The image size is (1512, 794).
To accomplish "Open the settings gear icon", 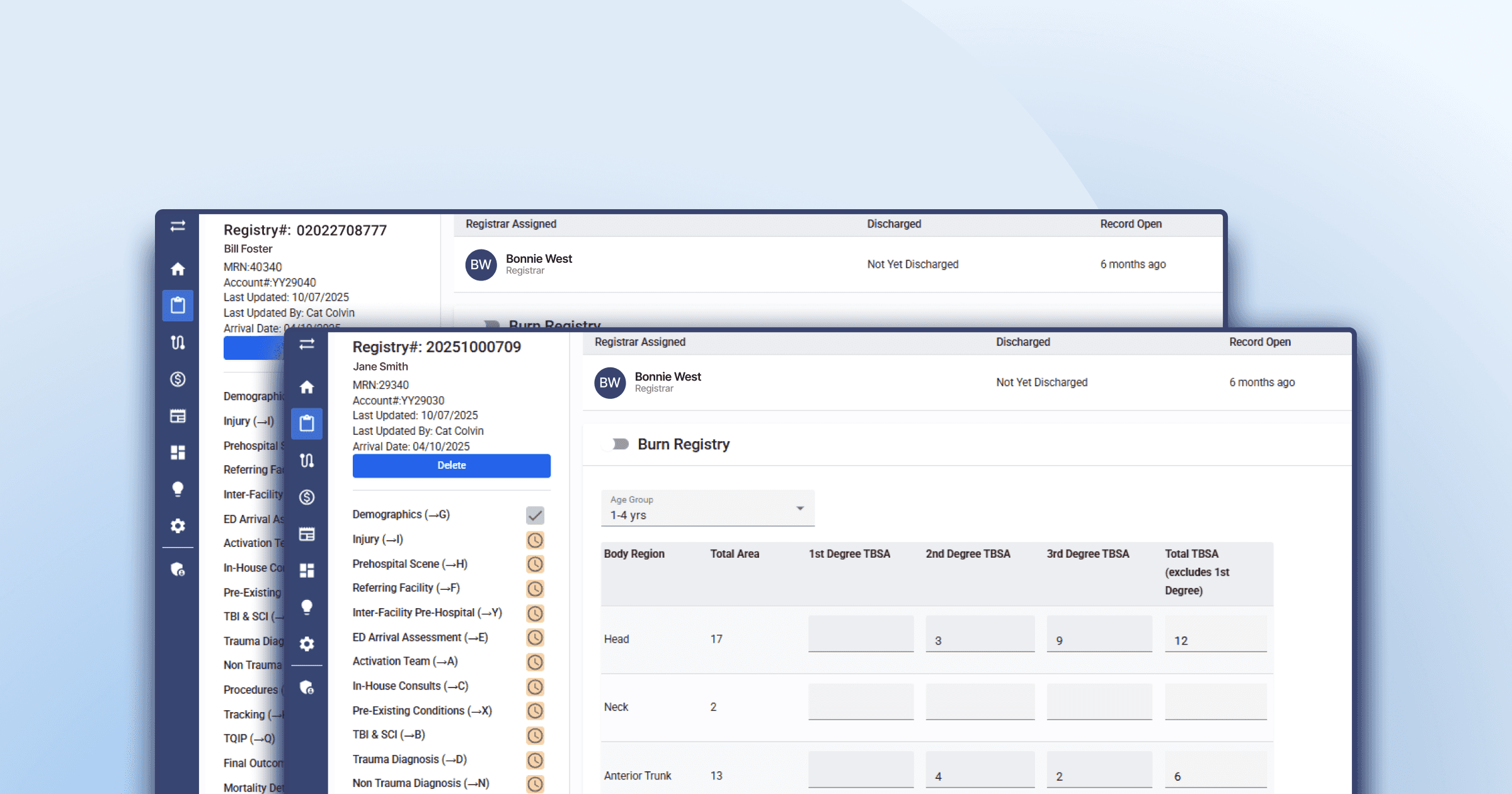I will (307, 643).
